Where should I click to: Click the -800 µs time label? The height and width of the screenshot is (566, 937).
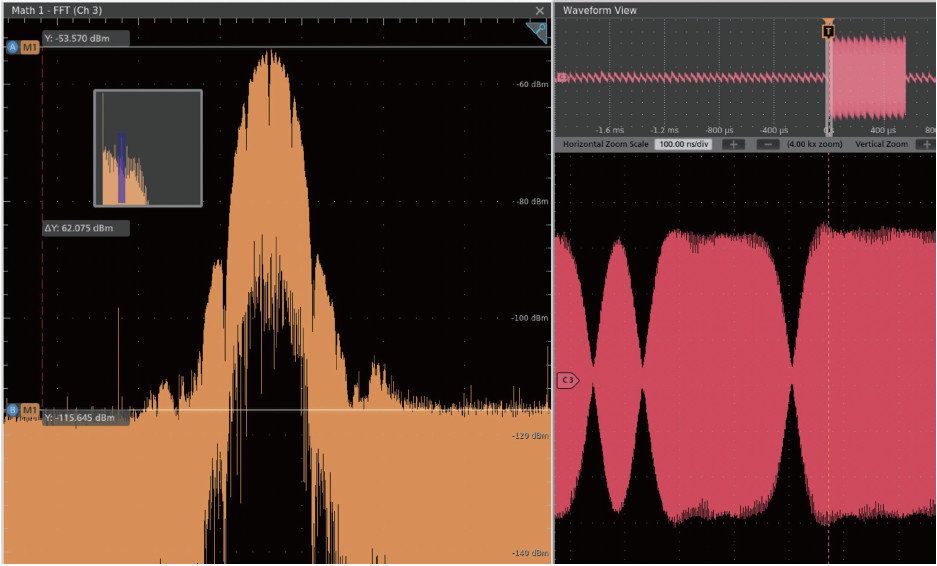point(719,130)
